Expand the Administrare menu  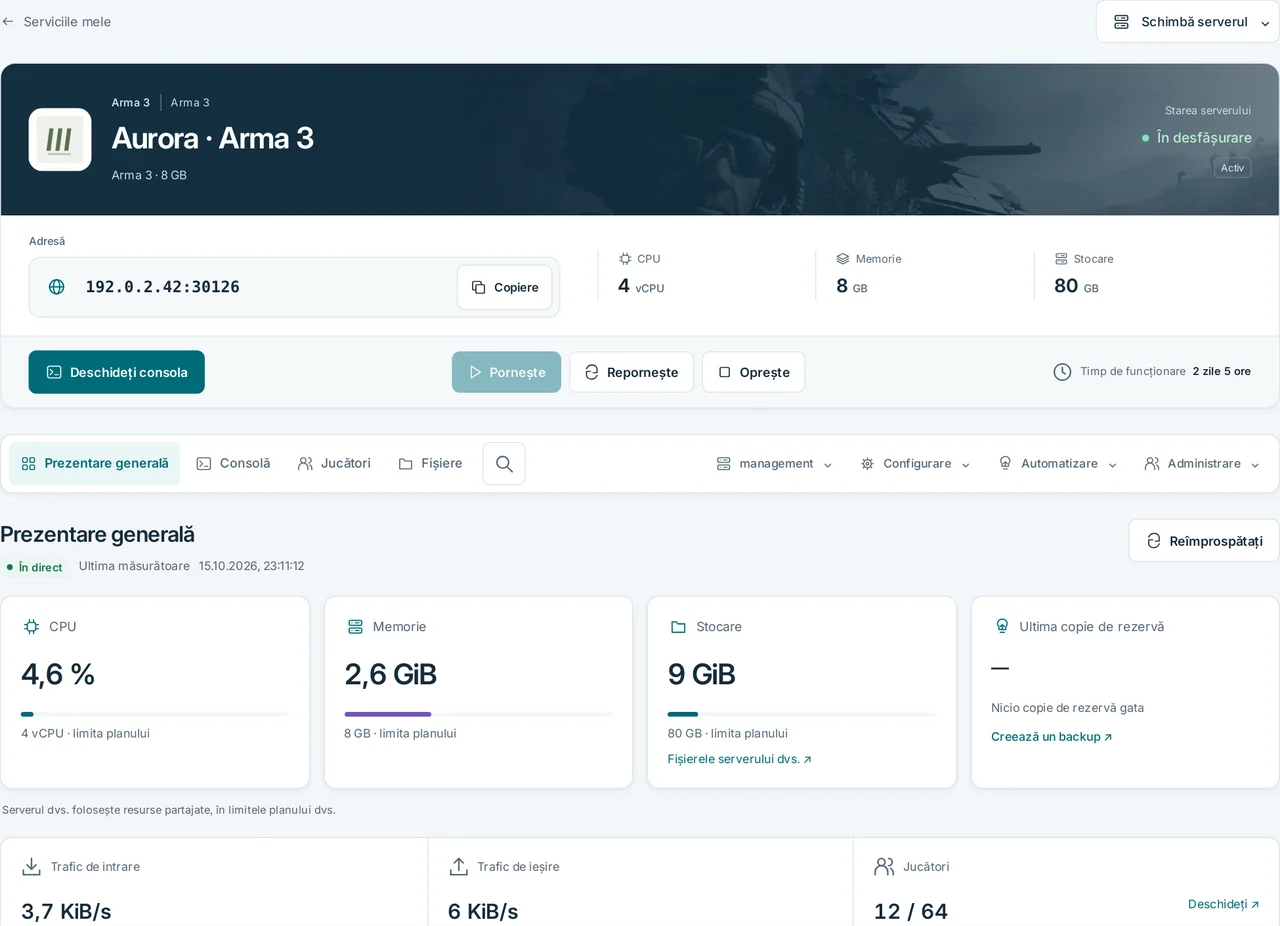1202,464
